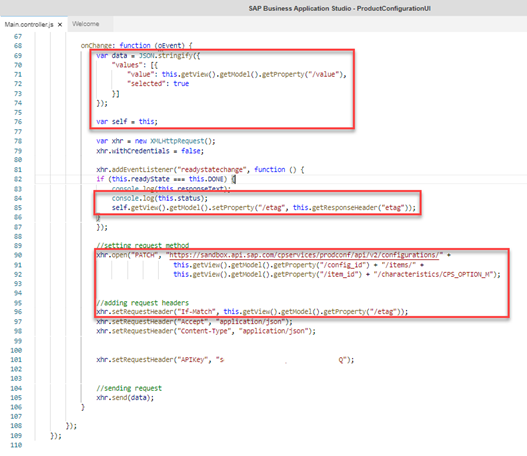
Task: Click the console.log(this.status) line
Action: 160,198
